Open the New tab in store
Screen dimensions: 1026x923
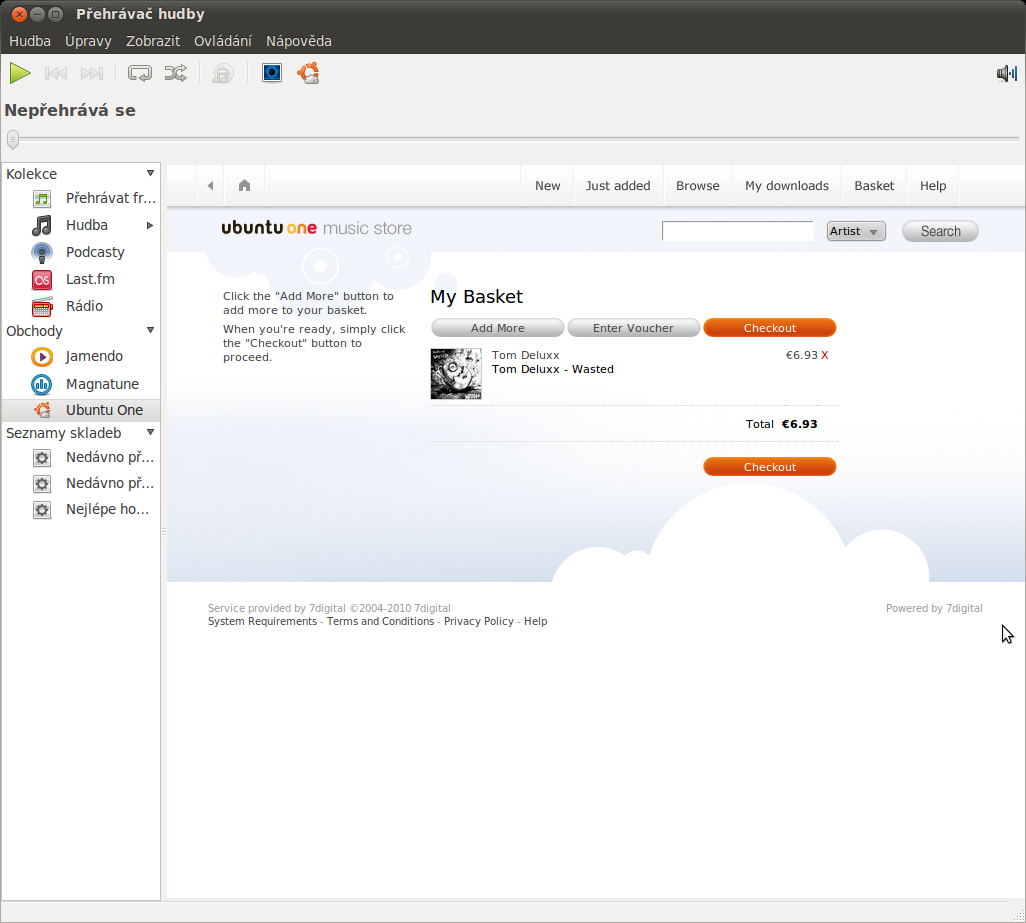[x=547, y=186]
